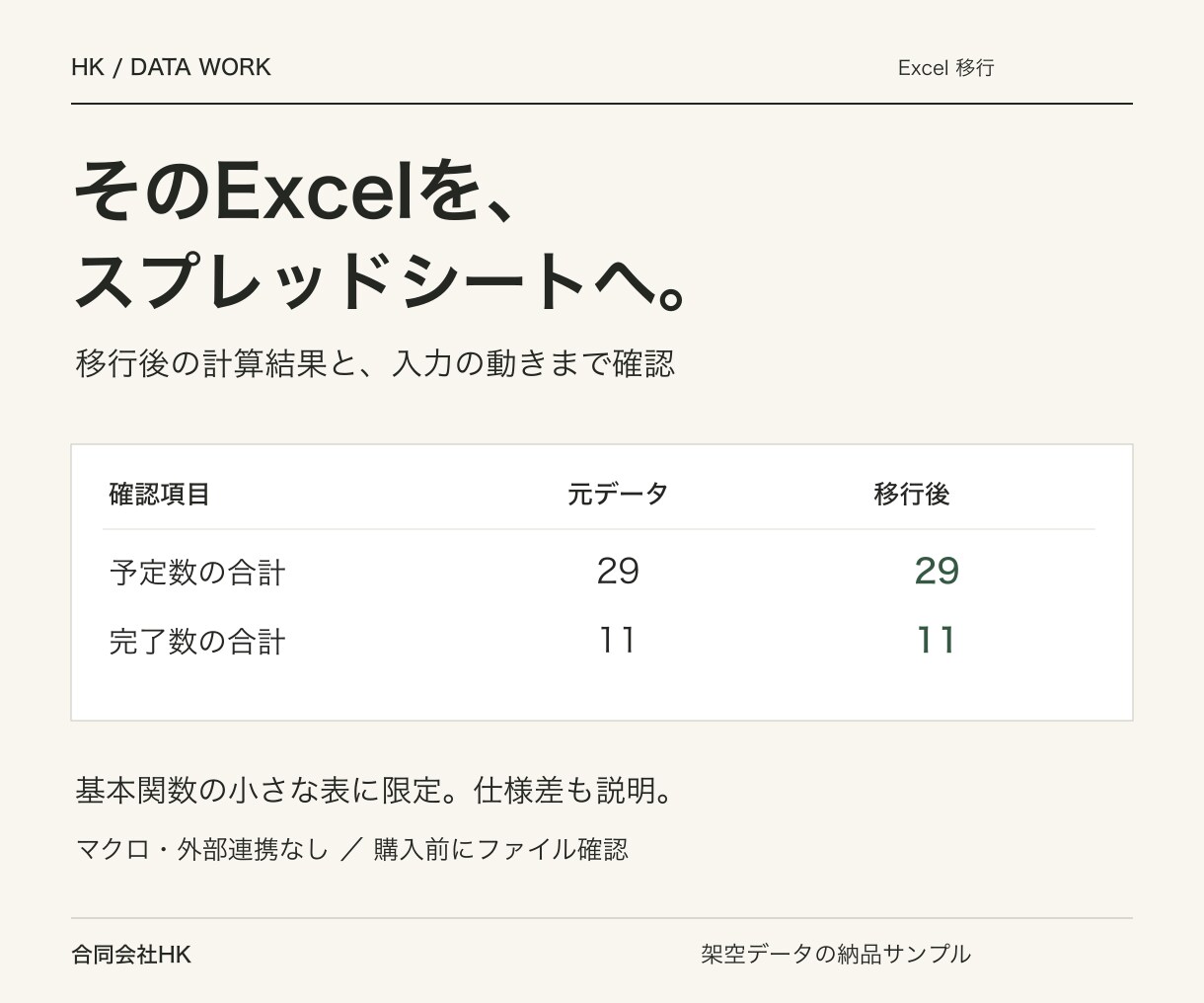
Task: Click the 元データ column header
Action: click(x=618, y=494)
